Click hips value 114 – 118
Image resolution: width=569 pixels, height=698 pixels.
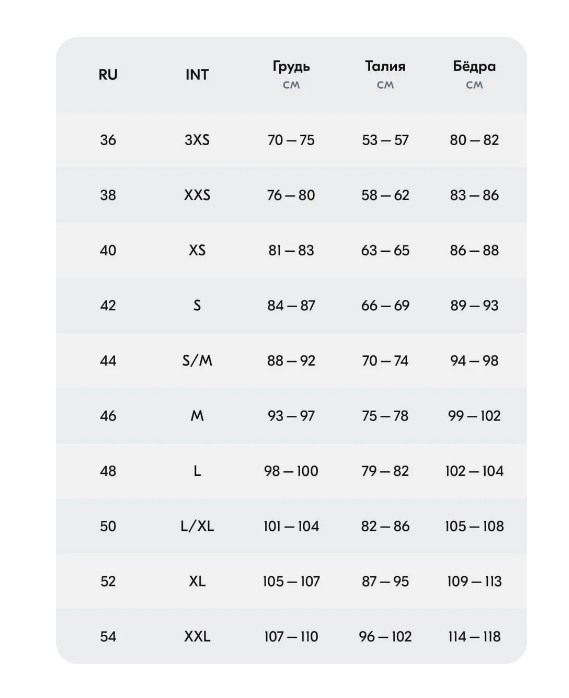(474, 637)
